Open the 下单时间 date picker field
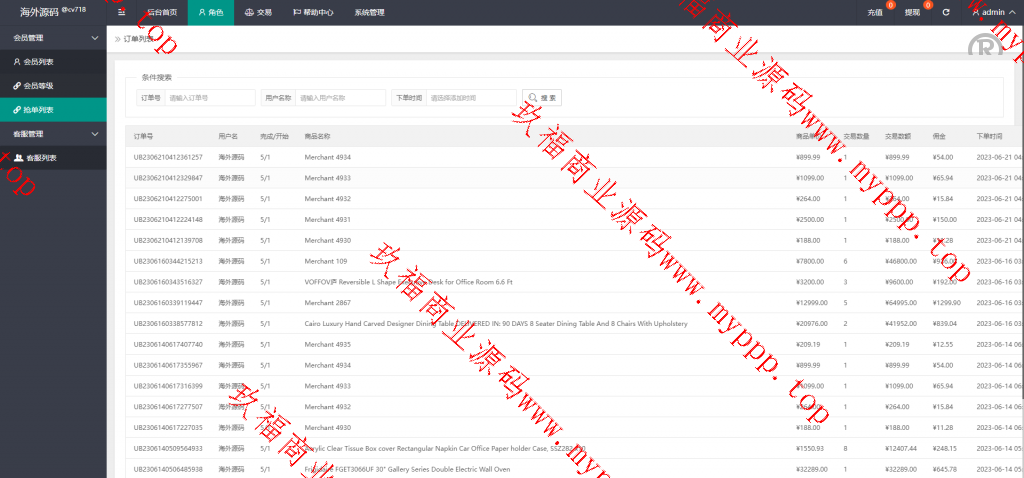 click(x=471, y=98)
